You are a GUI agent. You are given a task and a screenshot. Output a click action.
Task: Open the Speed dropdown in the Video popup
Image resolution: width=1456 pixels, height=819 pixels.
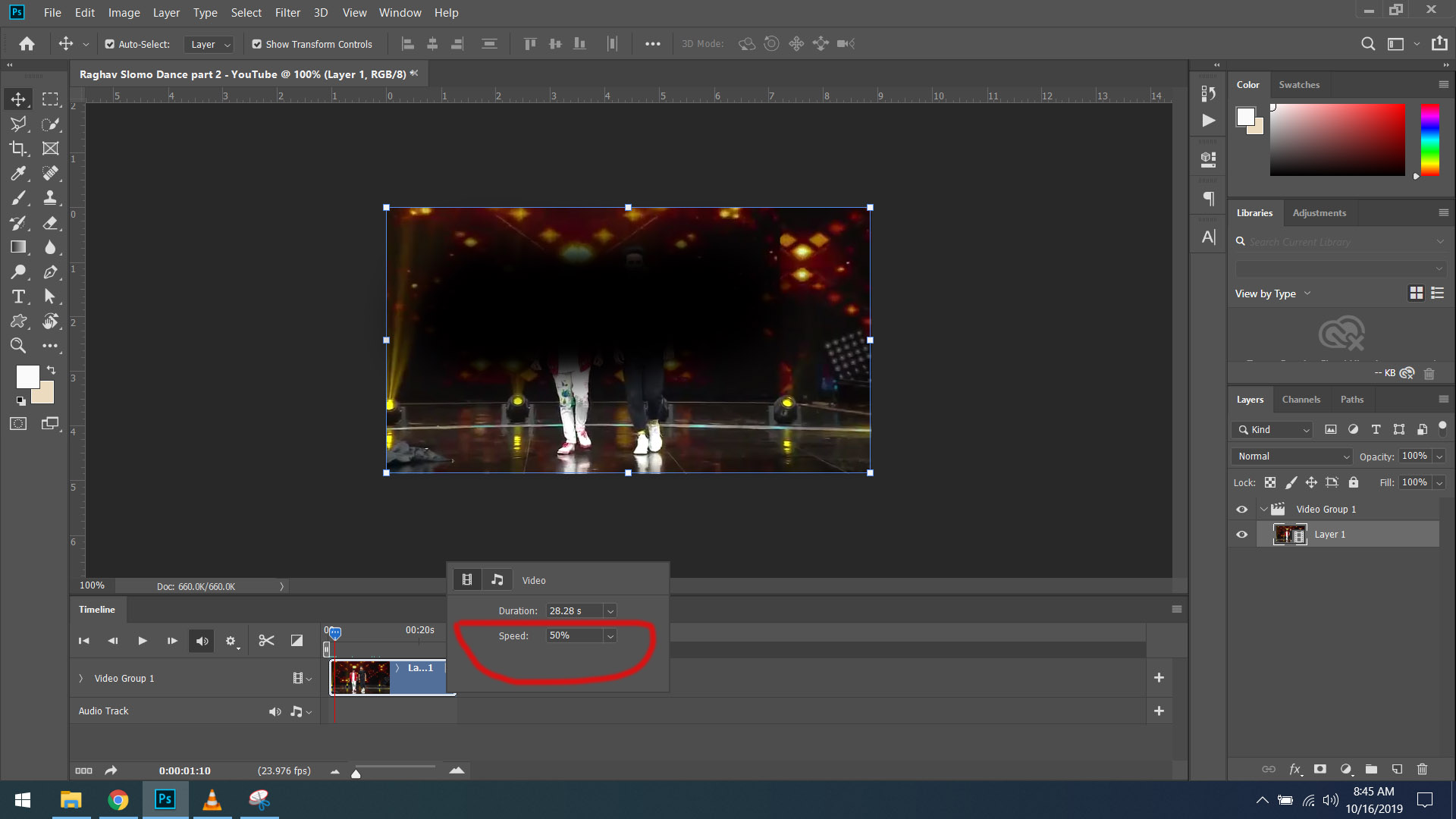pyautogui.click(x=610, y=635)
